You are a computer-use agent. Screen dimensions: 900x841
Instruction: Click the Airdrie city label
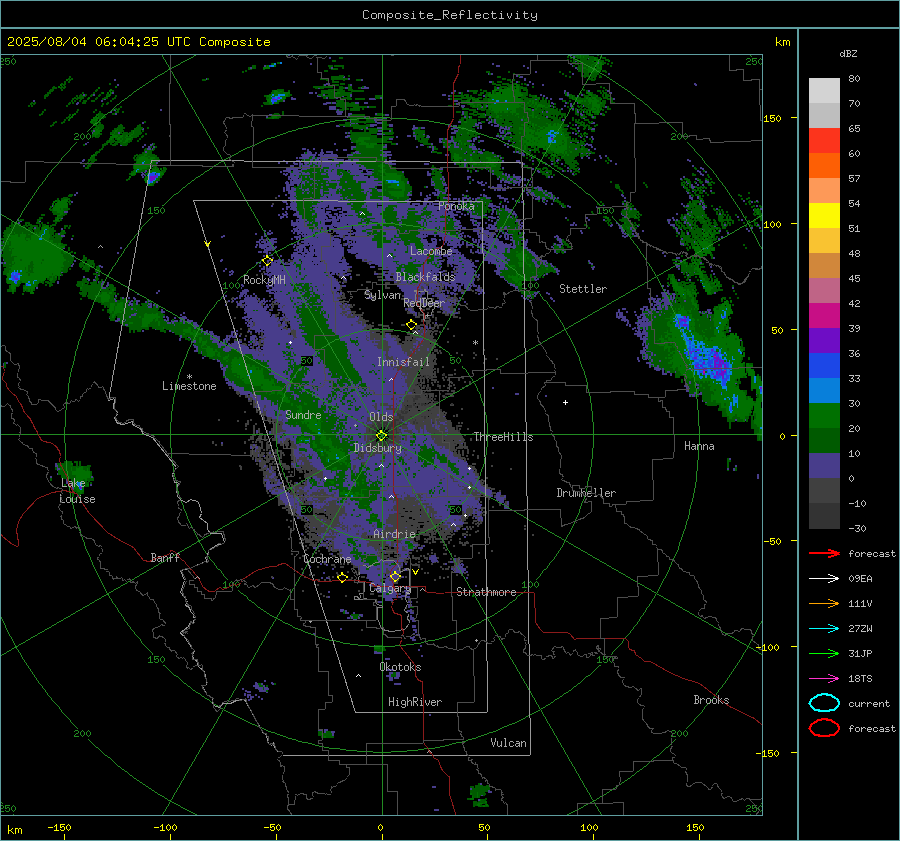point(394,534)
